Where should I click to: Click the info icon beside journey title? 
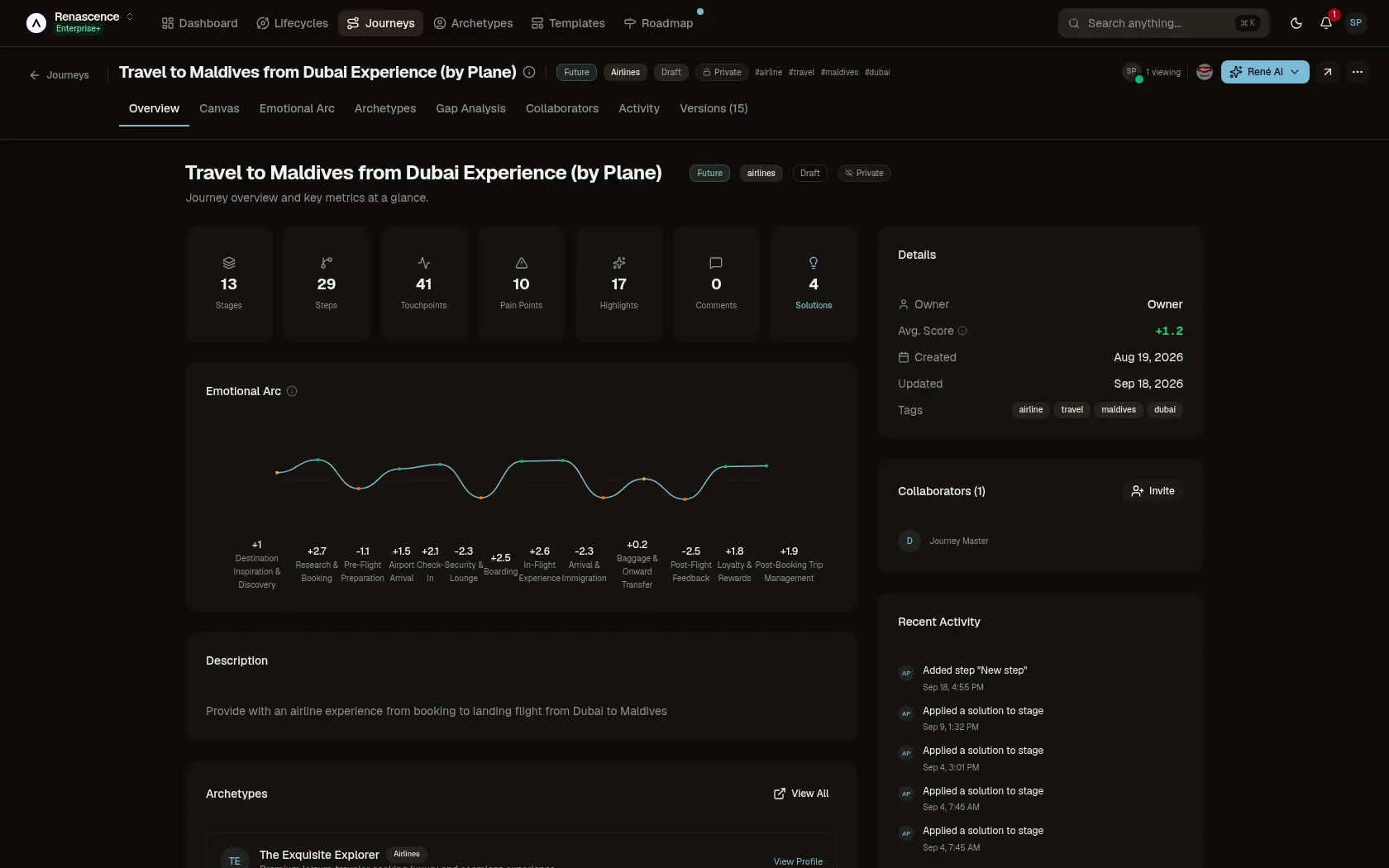click(529, 72)
